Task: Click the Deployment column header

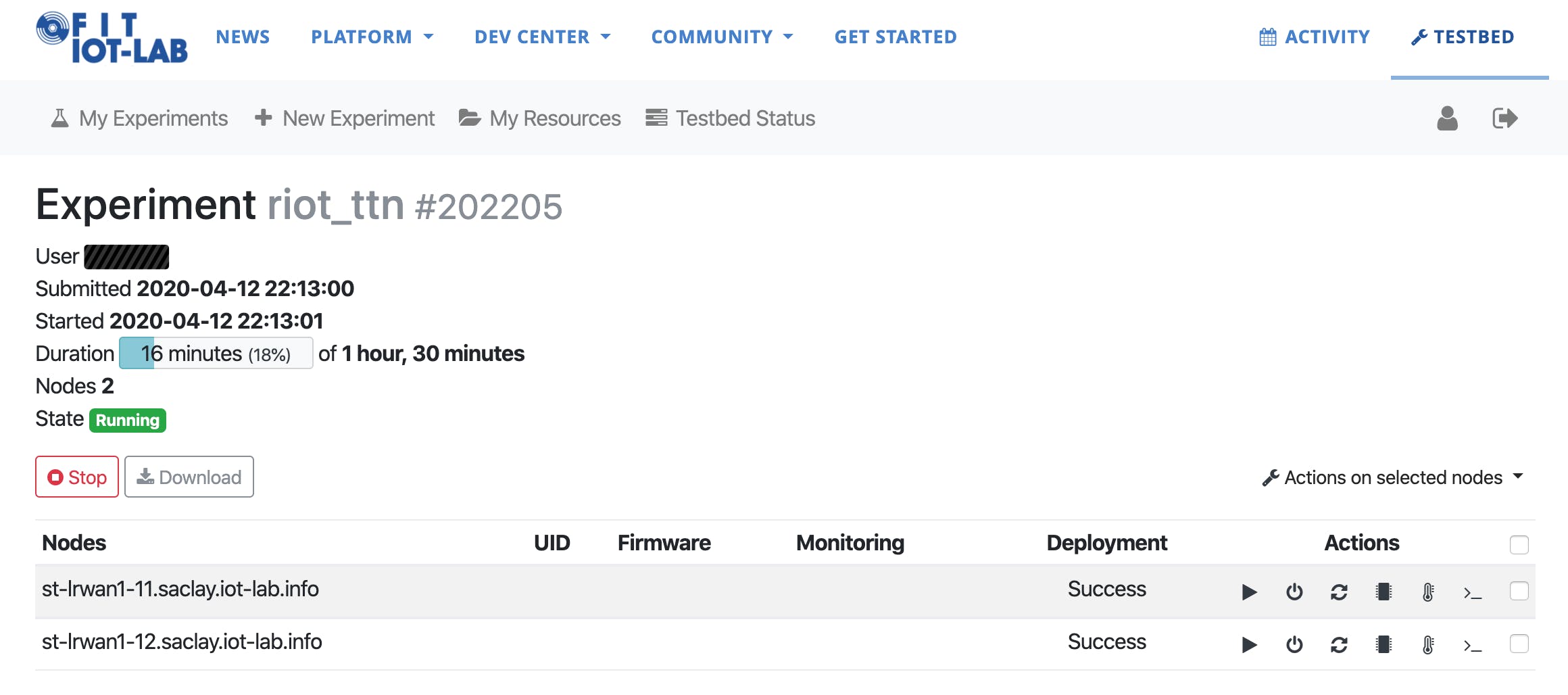Action: 1107,543
